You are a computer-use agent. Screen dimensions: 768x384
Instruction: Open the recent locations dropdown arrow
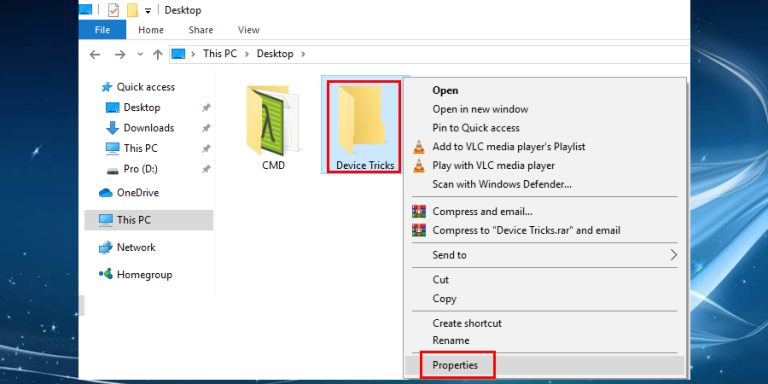click(141, 54)
